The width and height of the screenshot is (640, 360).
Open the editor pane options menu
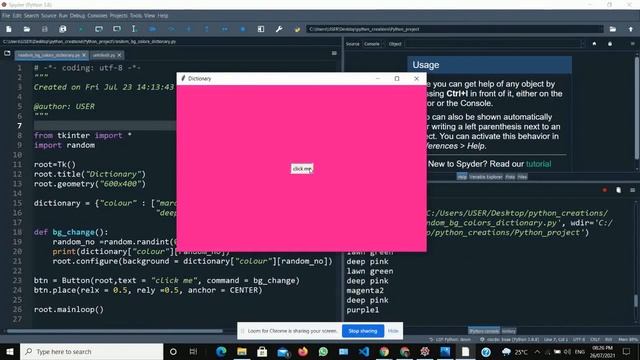(334, 53)
